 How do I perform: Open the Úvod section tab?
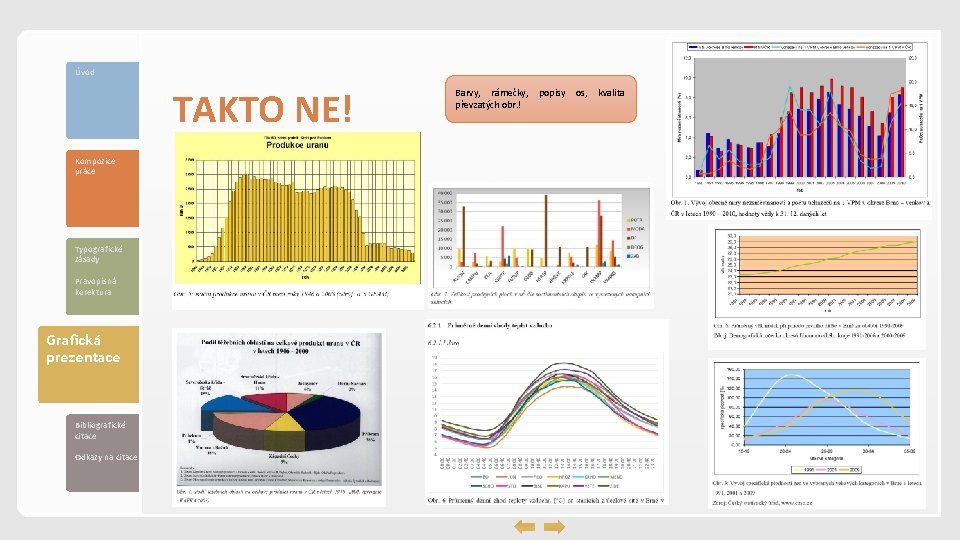click(102, 100)
